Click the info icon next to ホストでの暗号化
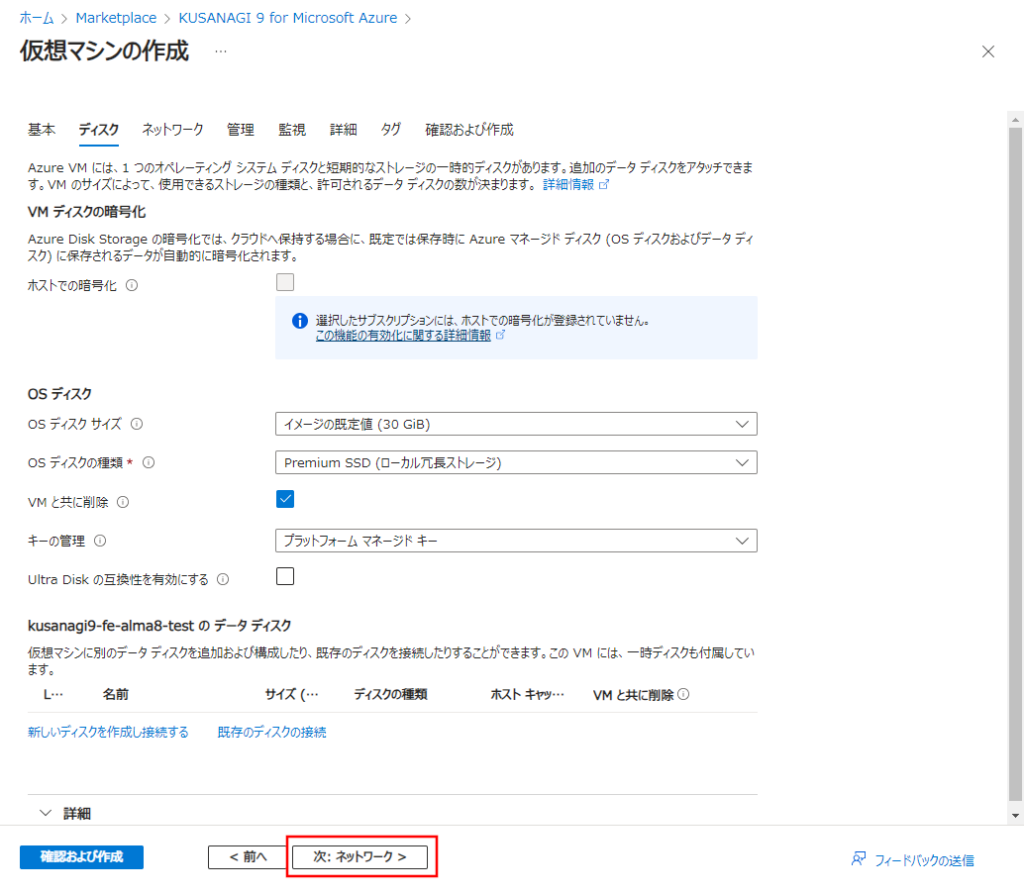This screenshot has width=1024, height=894. click(132, 285)
